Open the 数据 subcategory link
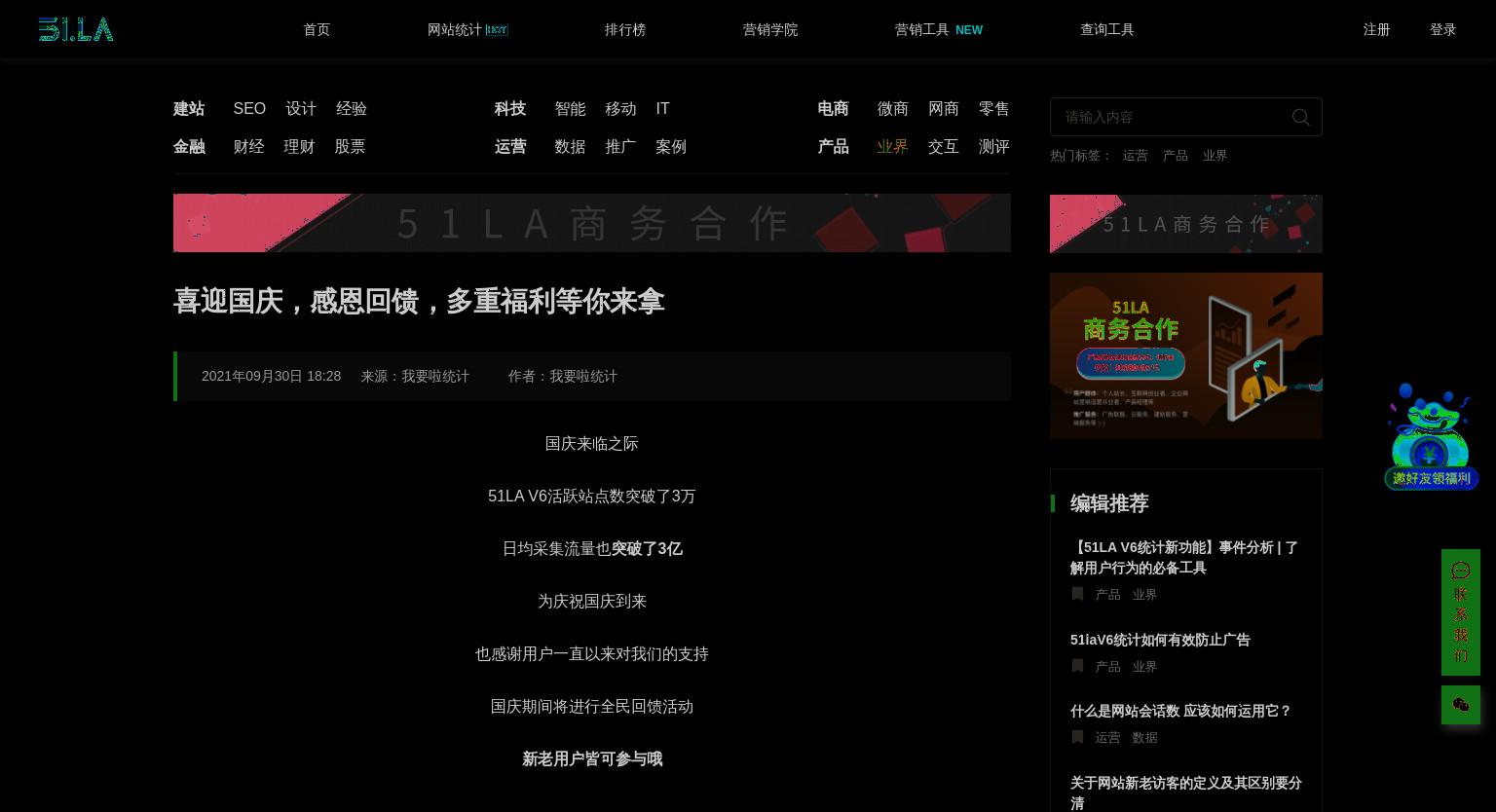Screen dimensions: 1496x812 pos(570,146)
